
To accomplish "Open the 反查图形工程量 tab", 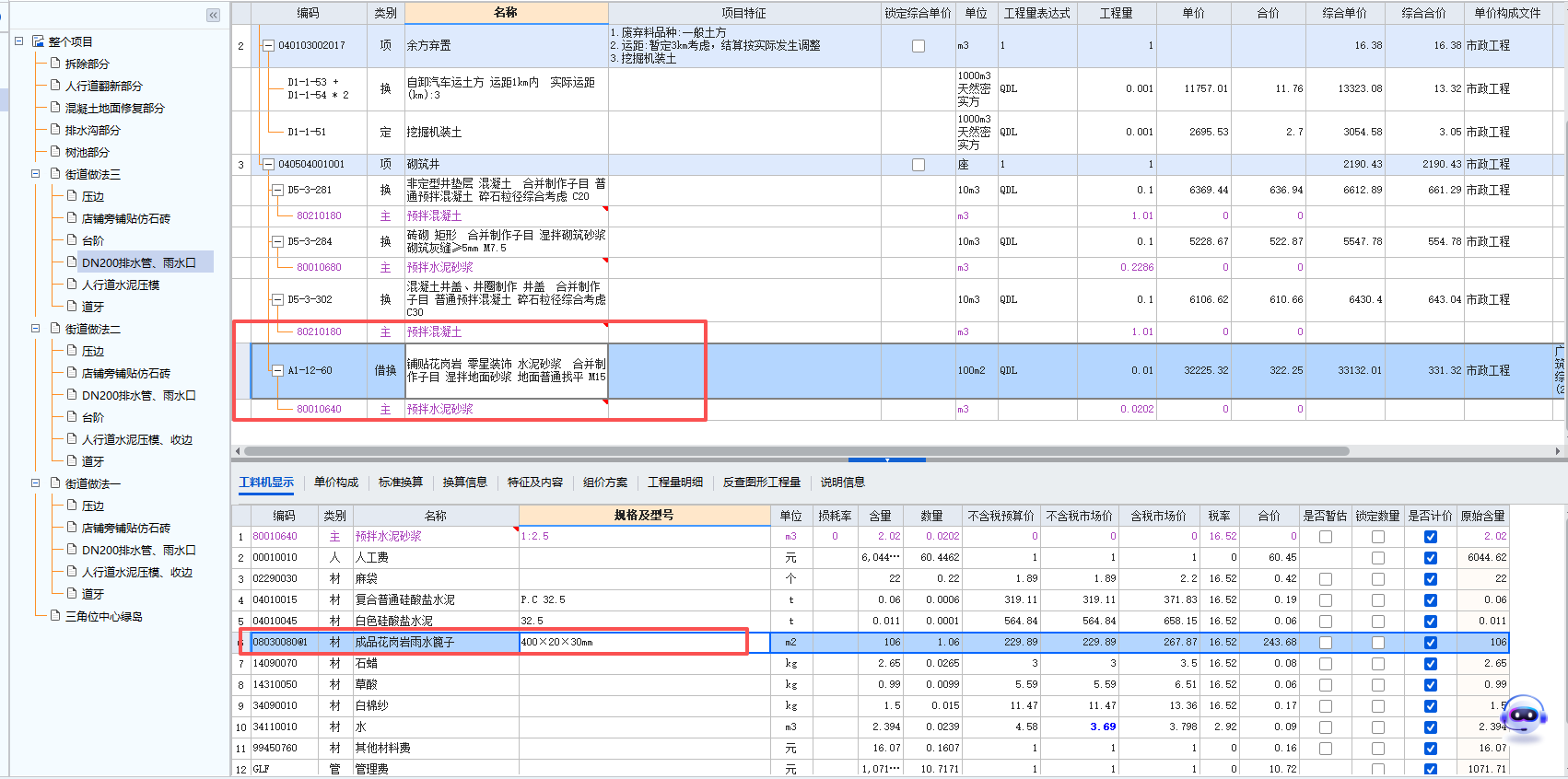I will point(762,482).
